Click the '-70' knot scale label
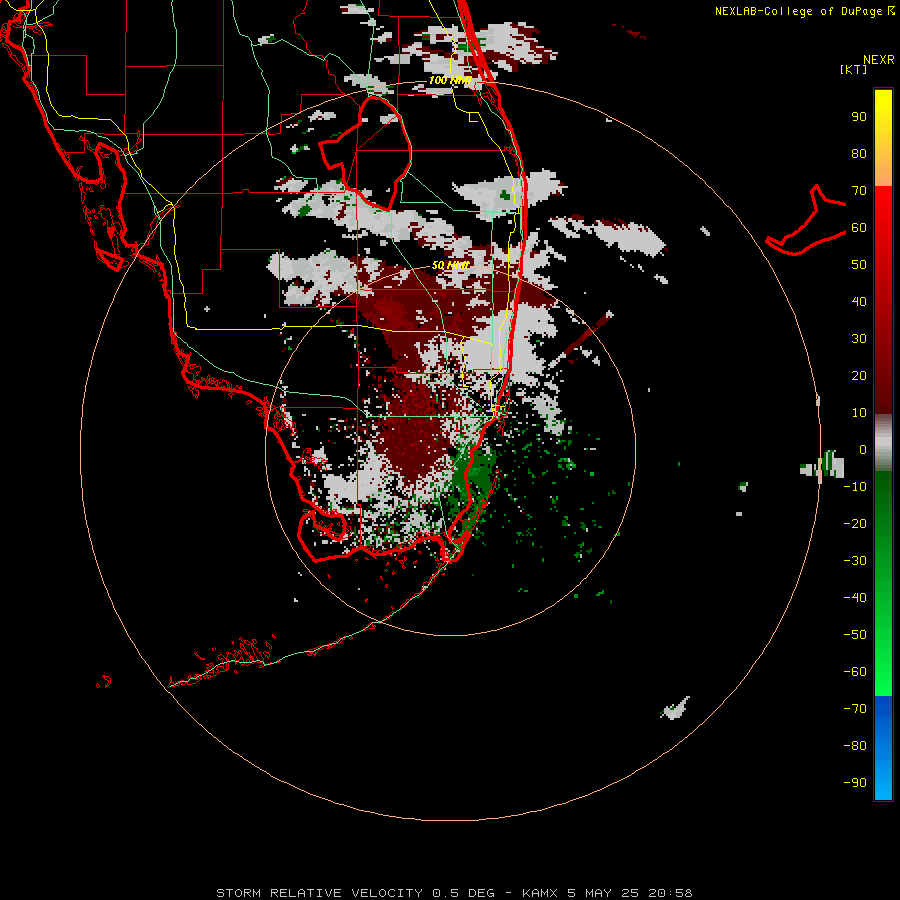This screenshot has height=900, width=900. point(855,709)
